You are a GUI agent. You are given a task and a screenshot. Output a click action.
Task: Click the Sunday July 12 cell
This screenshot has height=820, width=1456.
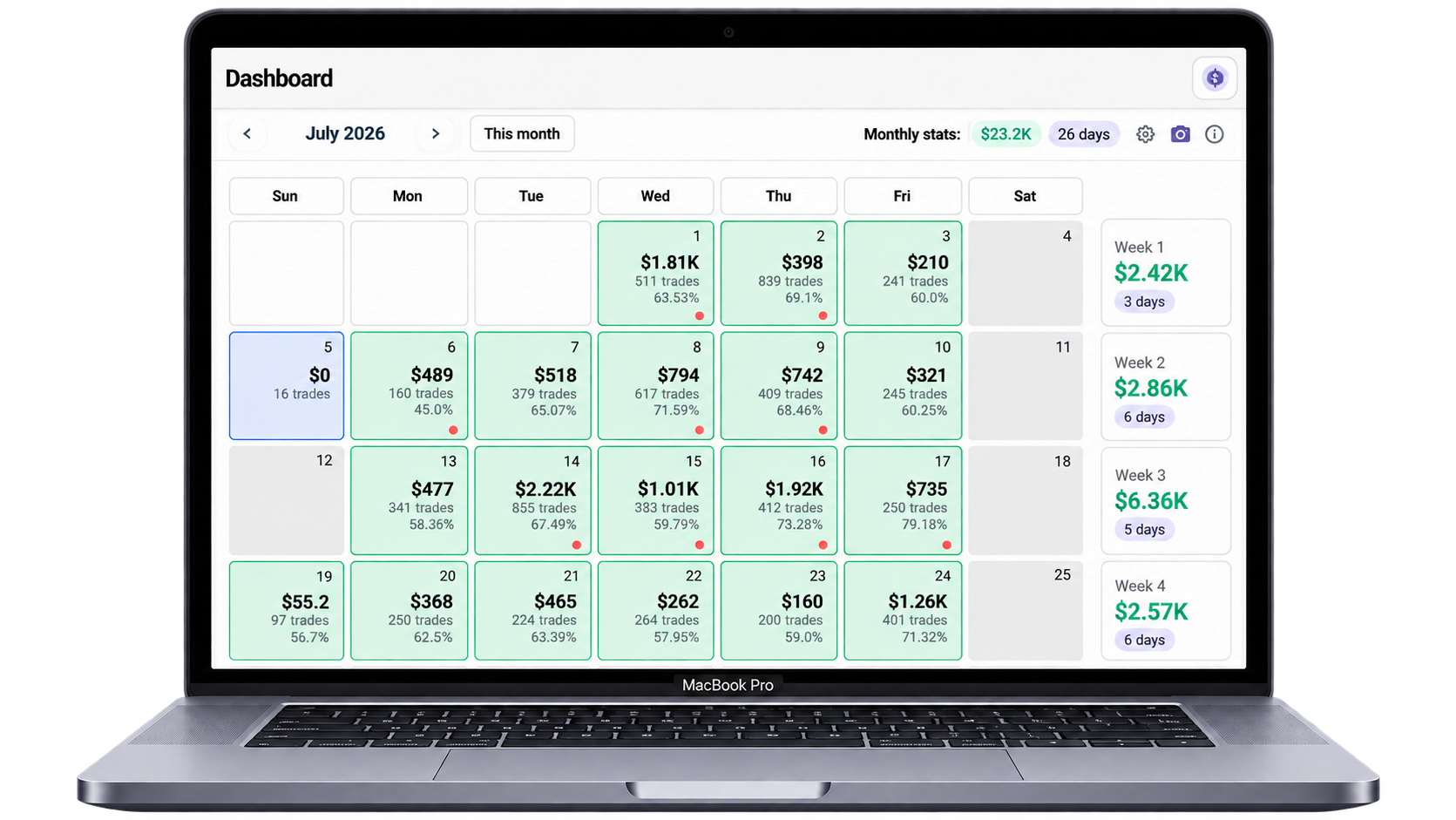coord(287,500)
